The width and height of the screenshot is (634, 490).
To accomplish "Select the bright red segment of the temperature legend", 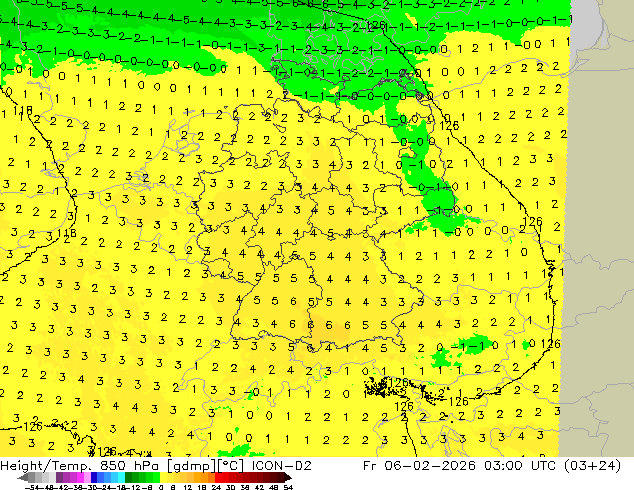I will pyautogui.click(x=218, y=477).
